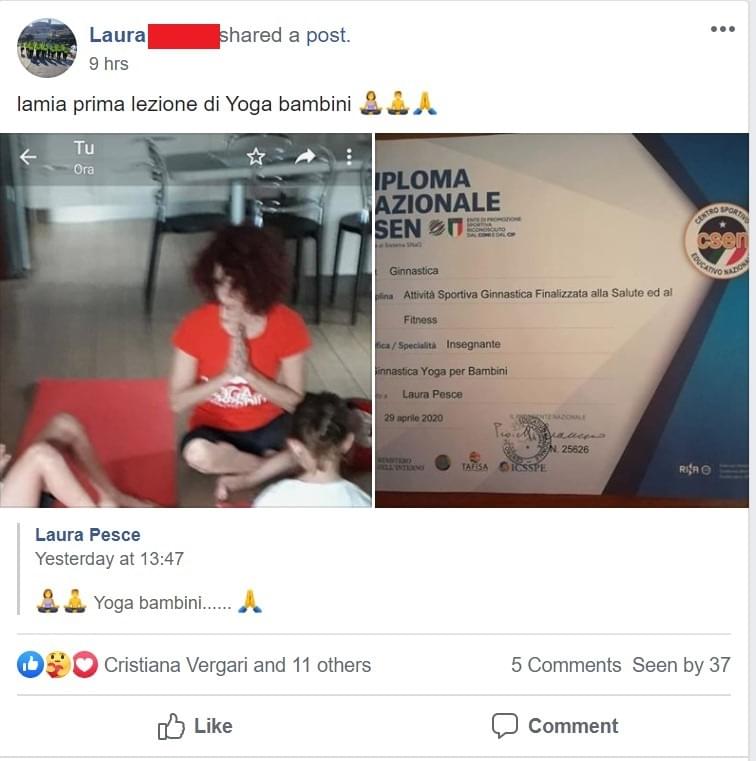Click the care hug reaction icon
This screenshot has height=761, width=756.
point(58,665)
